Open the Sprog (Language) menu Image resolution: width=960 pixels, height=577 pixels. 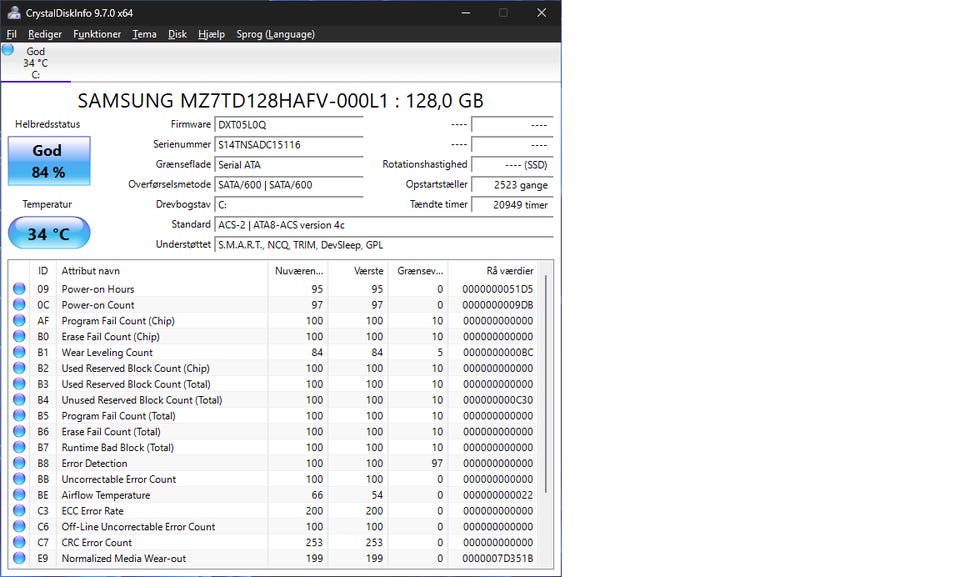[x=275, y=34]
